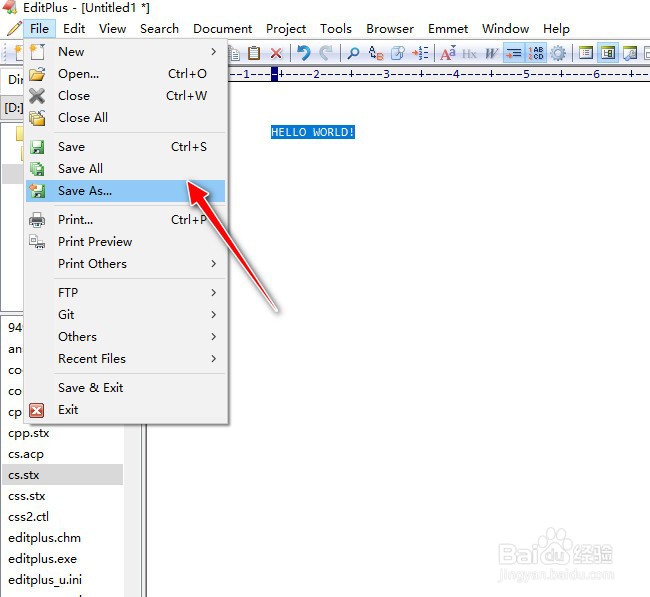
Task: Expand the Git submenu
Action: click(x=213, y=315)
